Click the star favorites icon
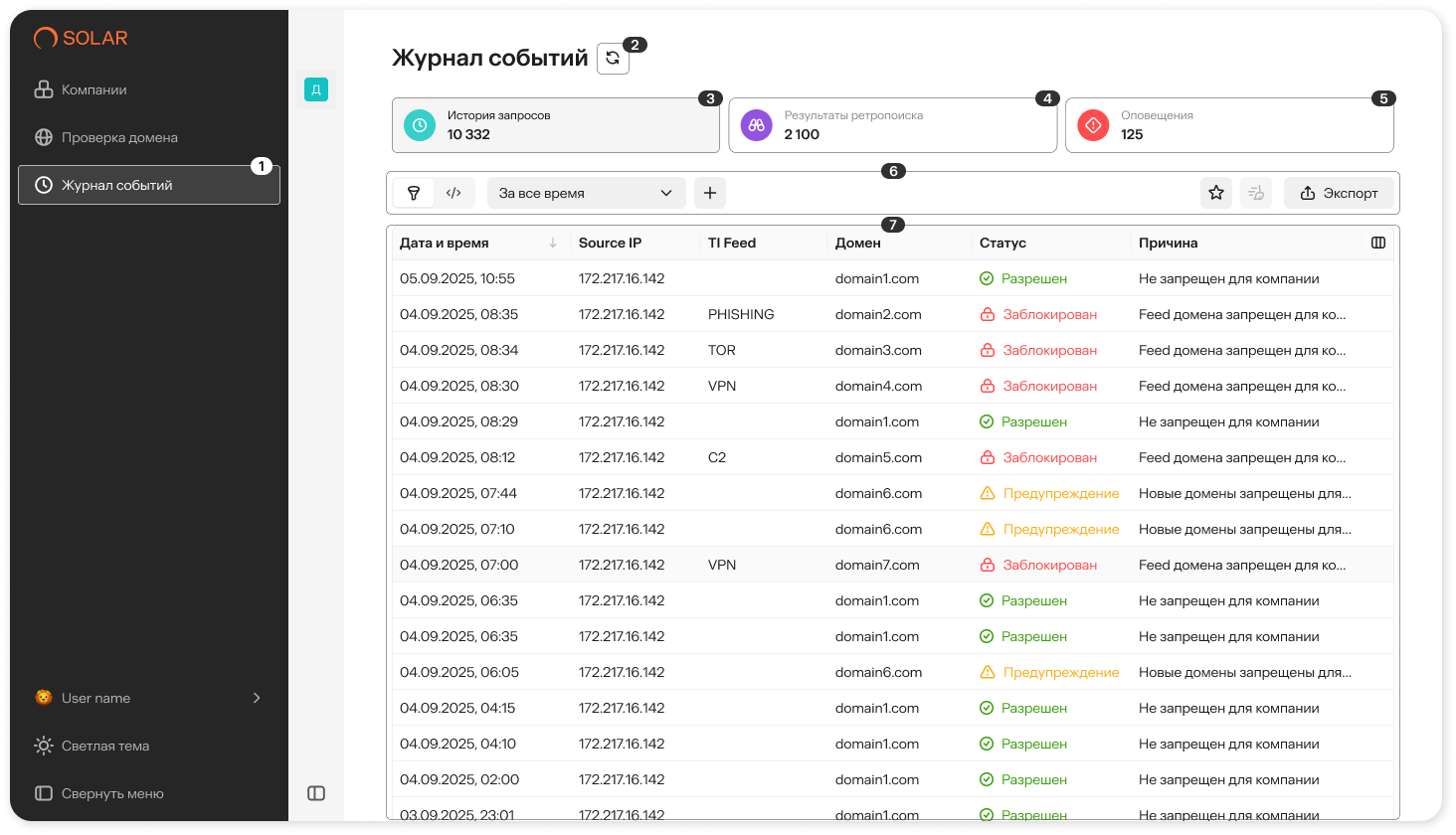Screen dimensions: 1456x835 (x=1216, y=193)
